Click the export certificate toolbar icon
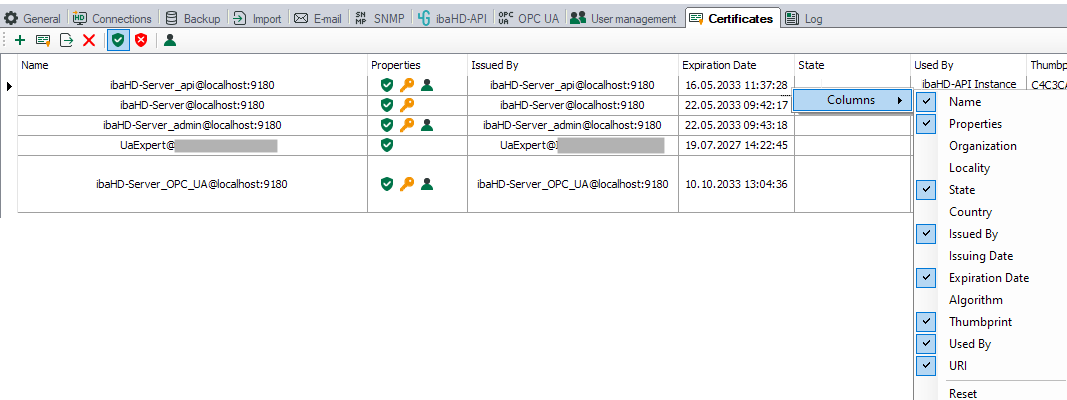Image resolution: width=1067 pixels, height=400 pixels. tap(66, 41)
